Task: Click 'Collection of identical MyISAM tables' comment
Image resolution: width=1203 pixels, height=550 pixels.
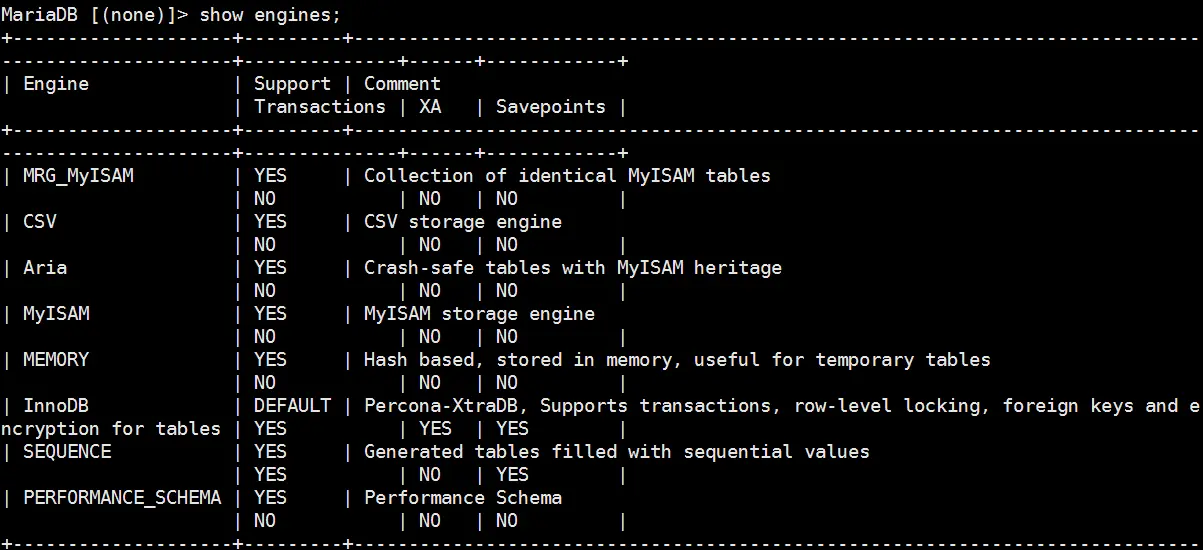Action: 567,176
